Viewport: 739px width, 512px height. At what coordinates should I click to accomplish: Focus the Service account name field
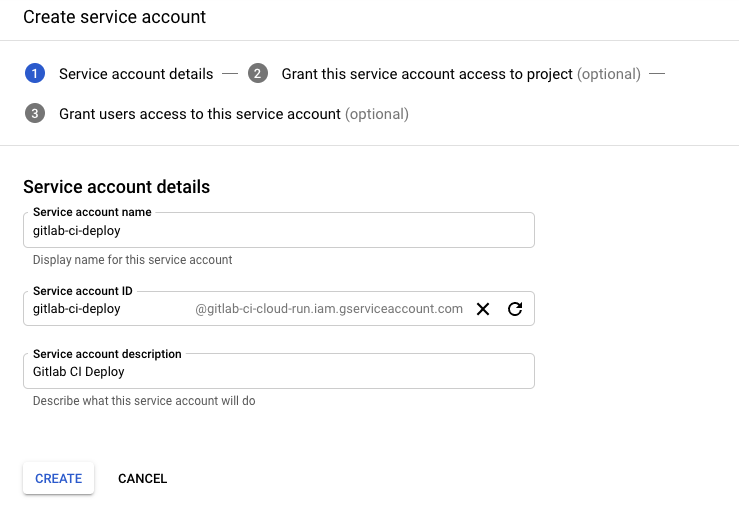278,230
